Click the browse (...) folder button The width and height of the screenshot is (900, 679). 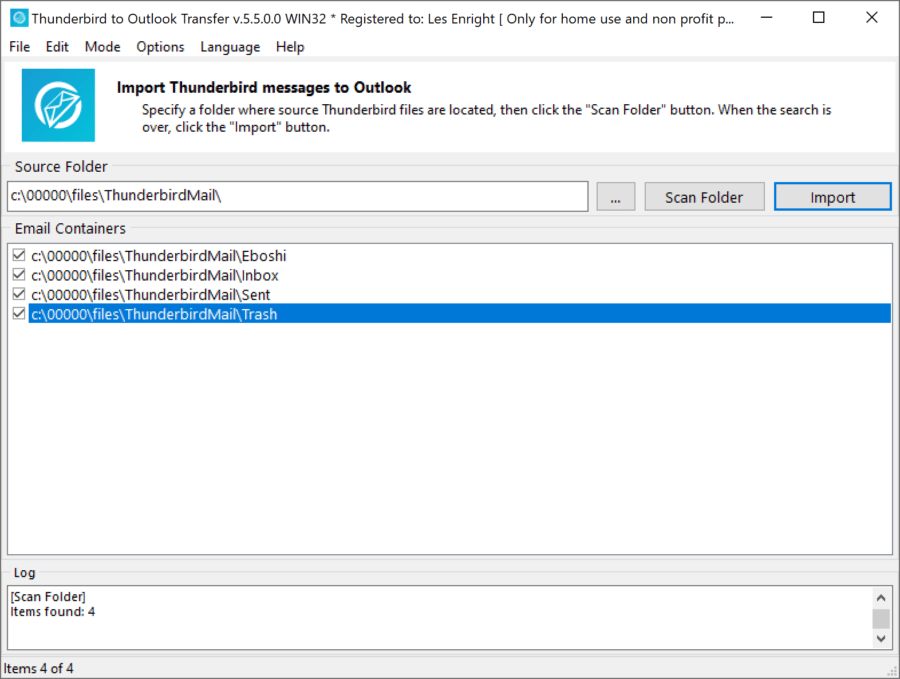pyautogui.click(x=615, y=197)
